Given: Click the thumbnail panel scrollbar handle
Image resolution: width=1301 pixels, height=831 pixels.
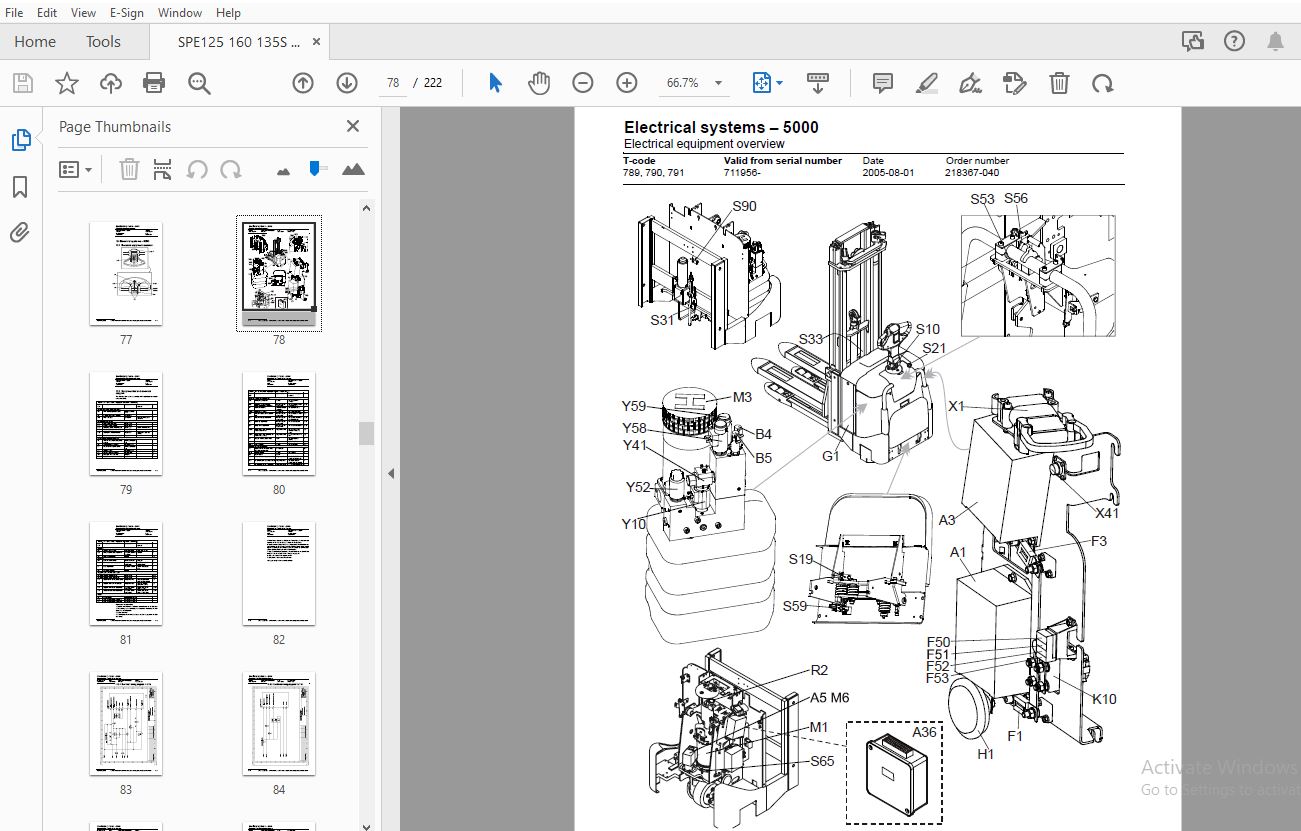Looking at the screenshot, I should click(x=366, y=433).
